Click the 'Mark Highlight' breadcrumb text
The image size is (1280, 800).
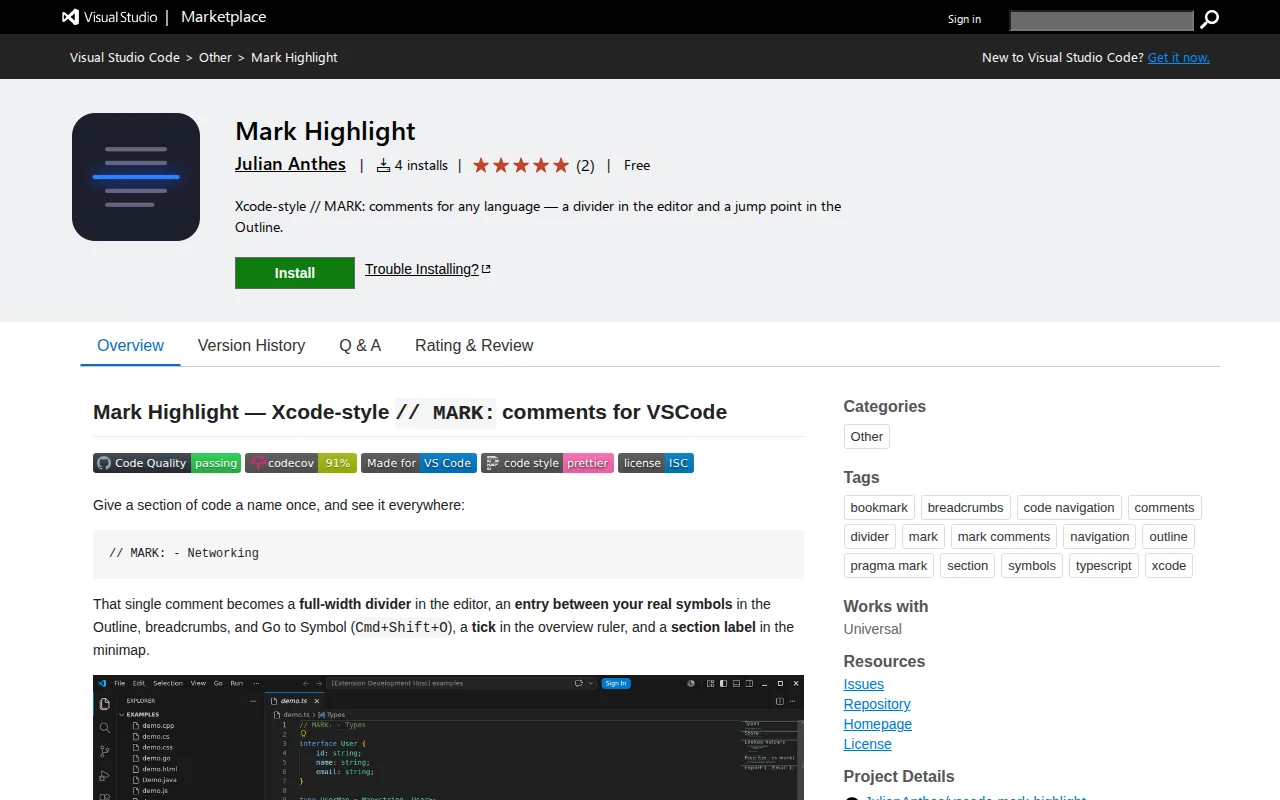coord(294,58)
